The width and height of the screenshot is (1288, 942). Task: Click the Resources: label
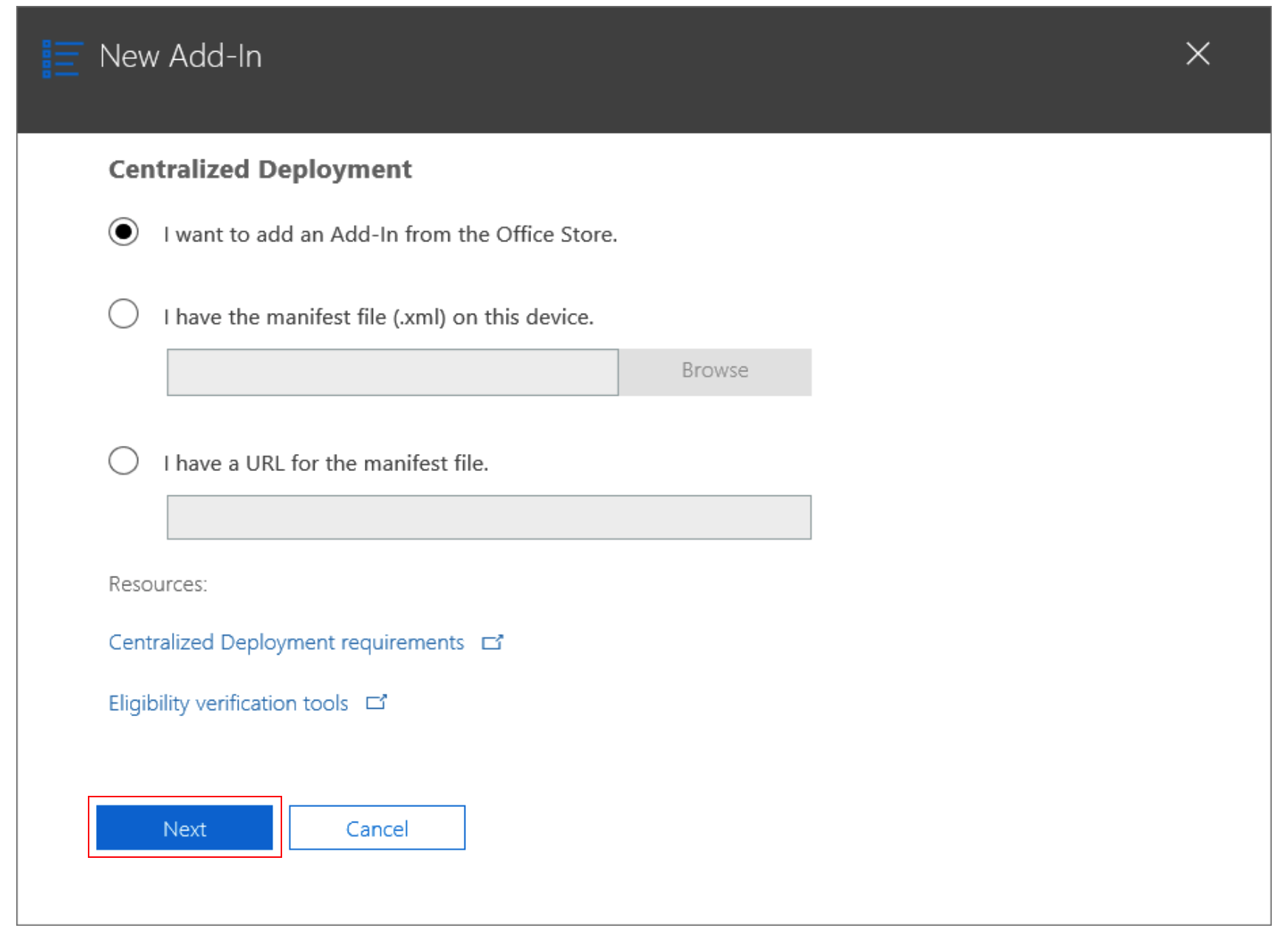[157, 584]
